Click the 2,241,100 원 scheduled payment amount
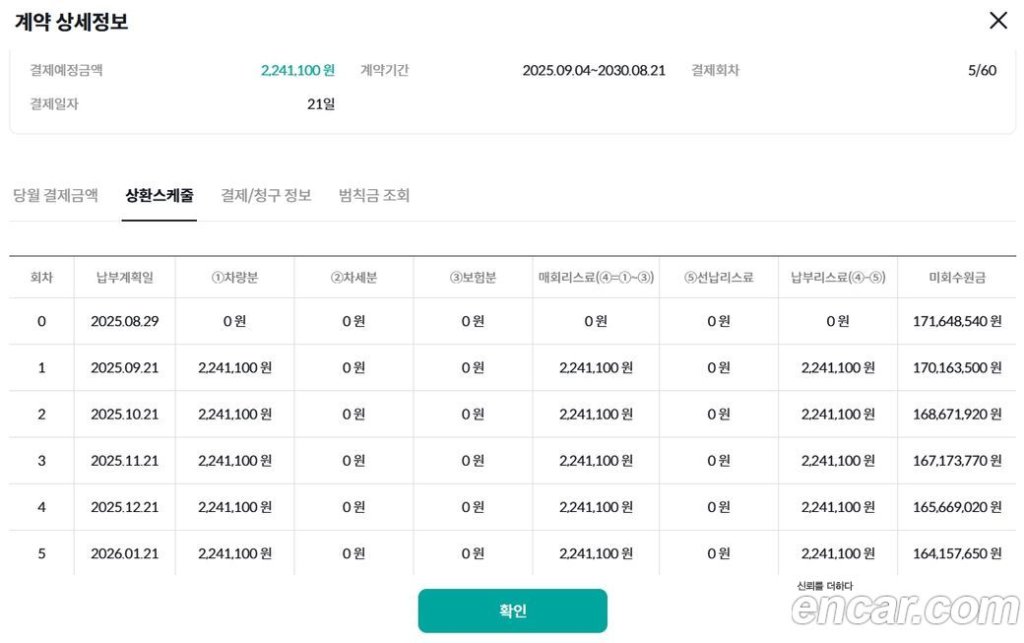Viewport: 1024px width, 643px height. pos(297,71)
